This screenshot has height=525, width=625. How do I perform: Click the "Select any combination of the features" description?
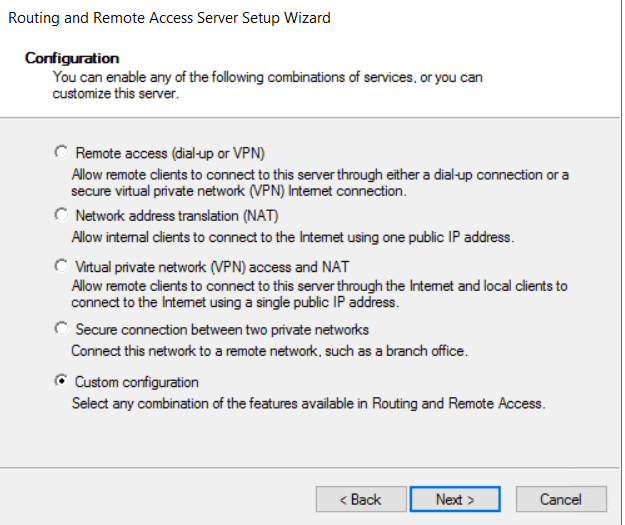click(308, 404)
